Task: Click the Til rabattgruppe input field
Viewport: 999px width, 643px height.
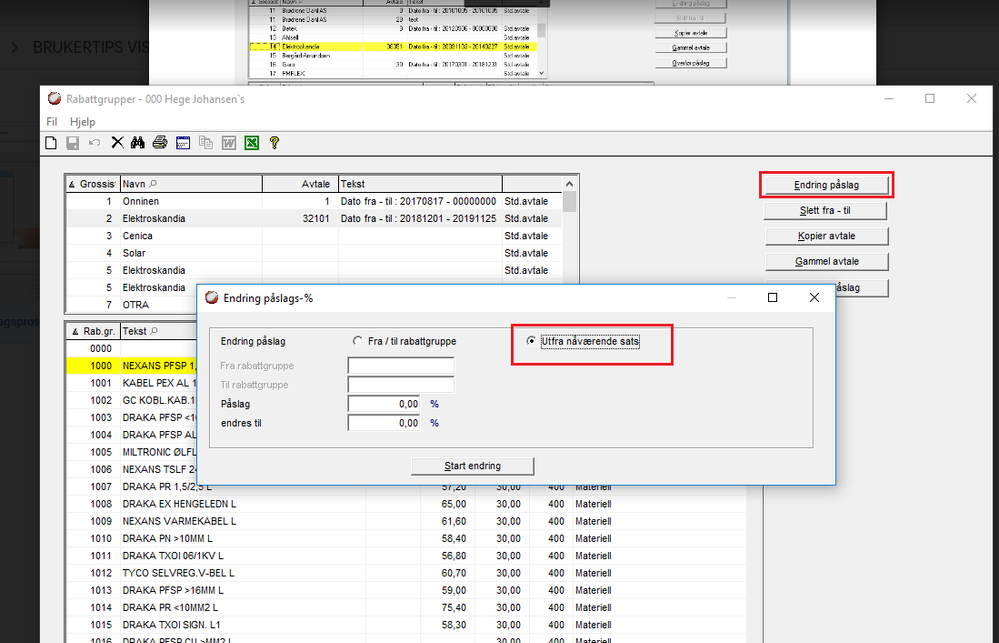Action: [x=401, y=385]
